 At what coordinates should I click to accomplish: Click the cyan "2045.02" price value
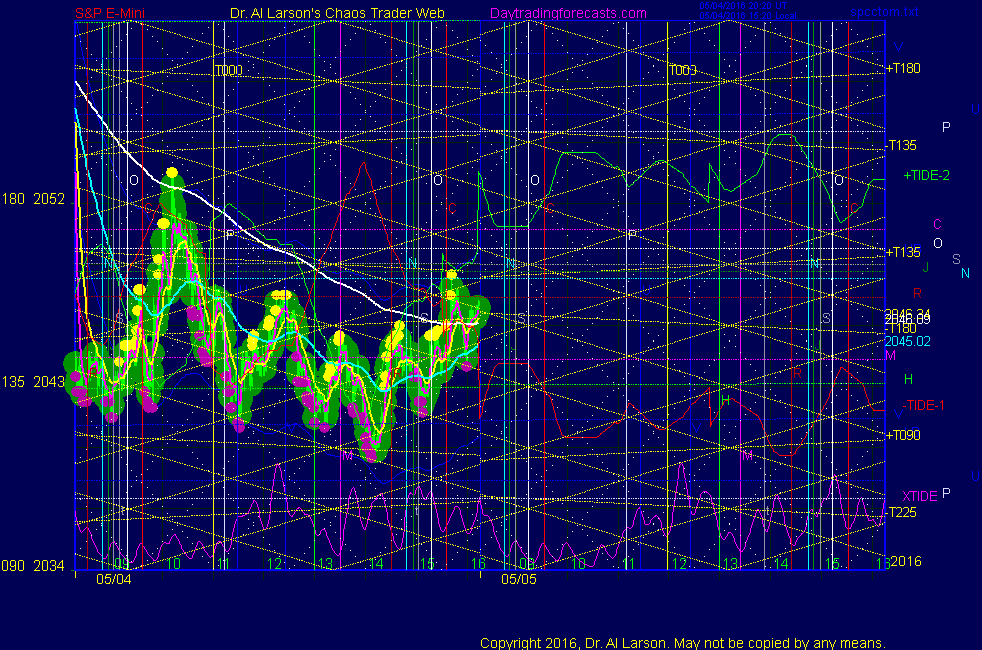point(907,341)
